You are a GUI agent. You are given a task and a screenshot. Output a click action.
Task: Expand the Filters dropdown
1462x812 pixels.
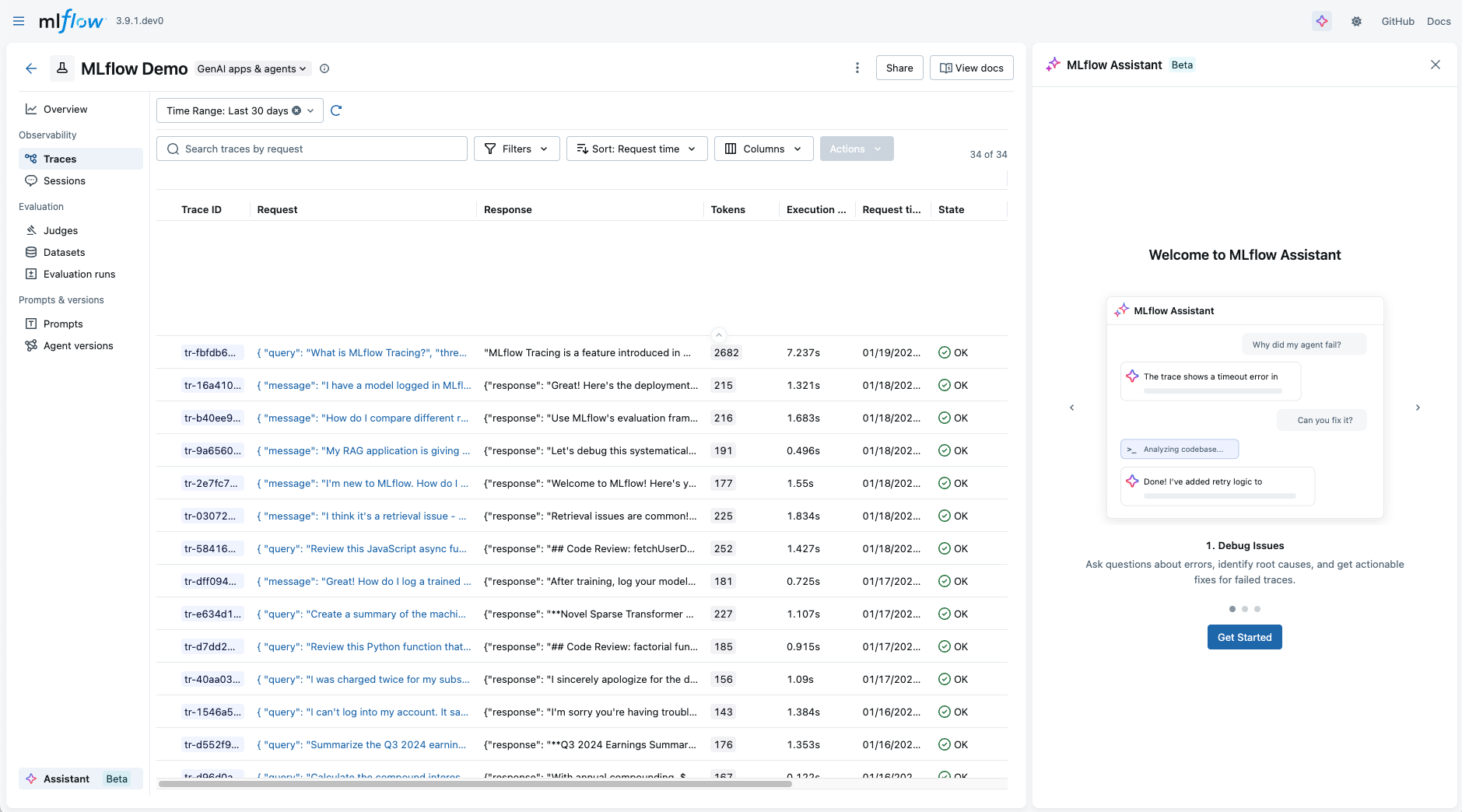(x=516, y=149)
